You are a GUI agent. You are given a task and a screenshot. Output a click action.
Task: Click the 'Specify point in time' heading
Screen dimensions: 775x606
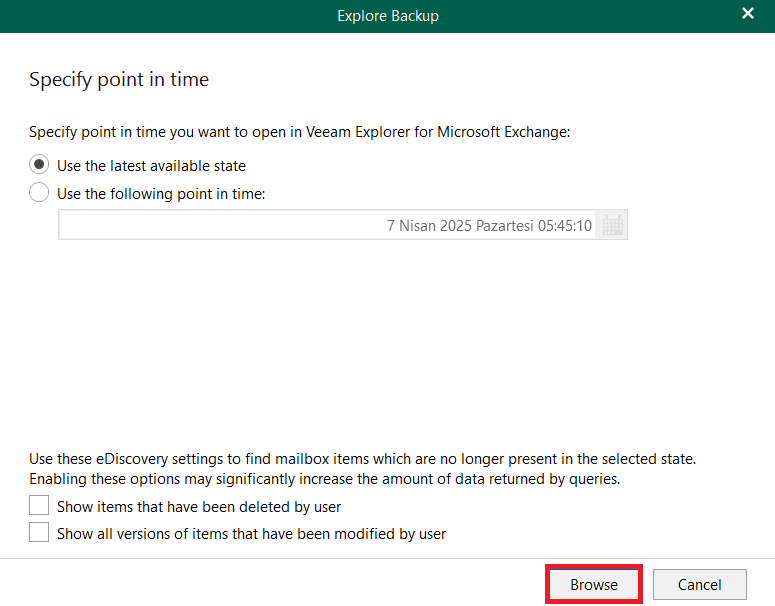[x=119, y=79]
